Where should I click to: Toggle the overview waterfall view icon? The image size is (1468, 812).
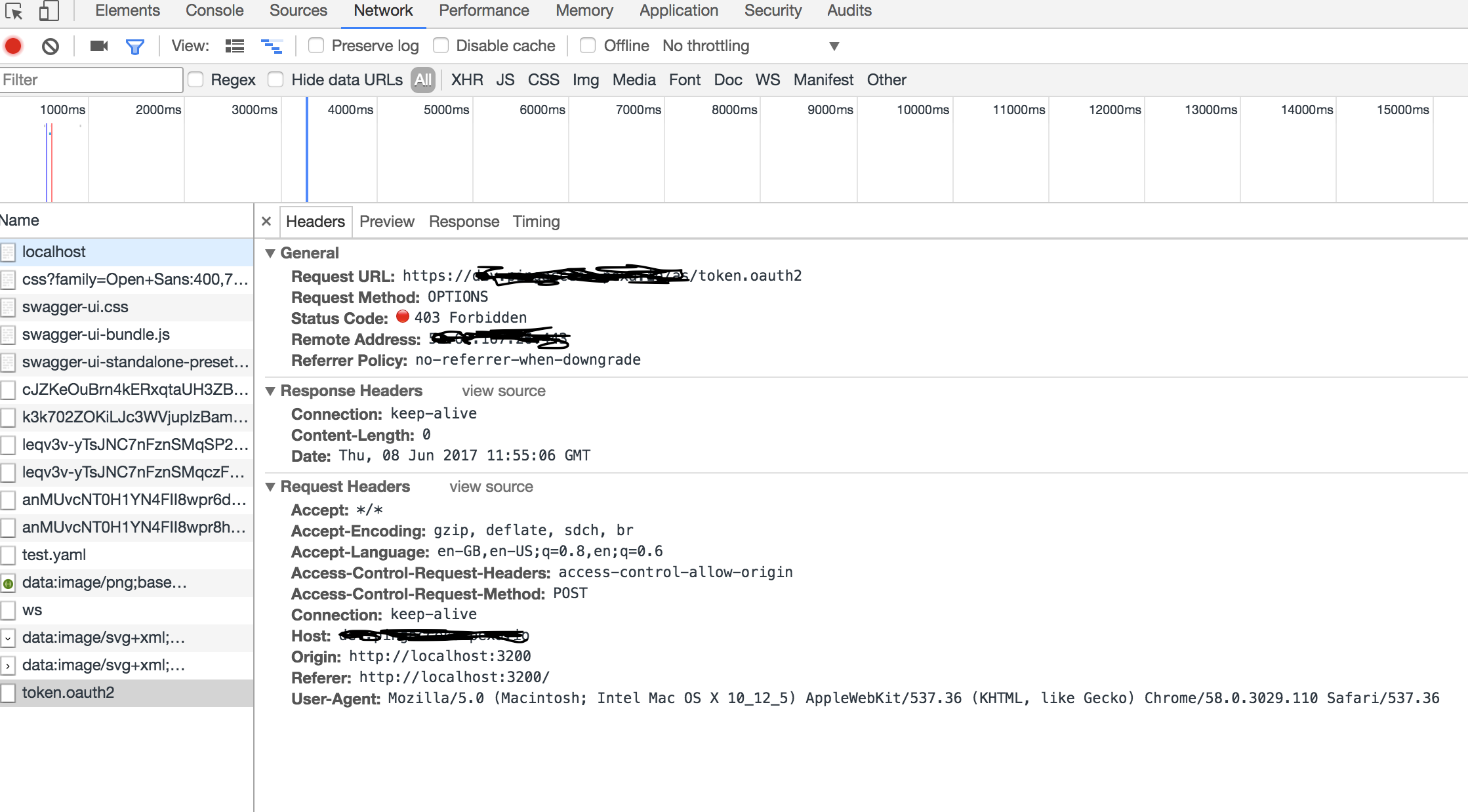tap(272, 46)
